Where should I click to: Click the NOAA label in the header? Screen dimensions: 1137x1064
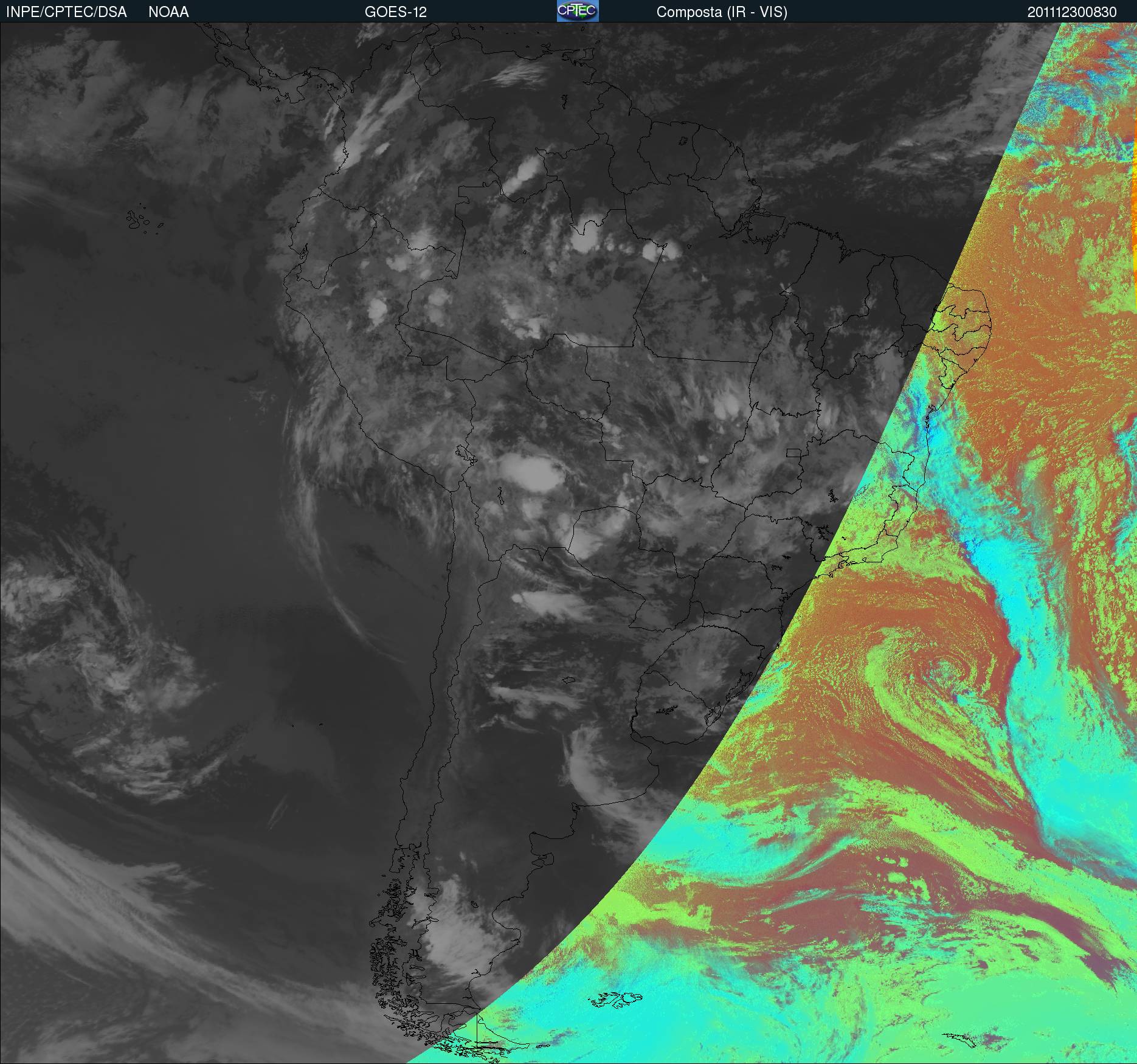[x=168, y=12]
